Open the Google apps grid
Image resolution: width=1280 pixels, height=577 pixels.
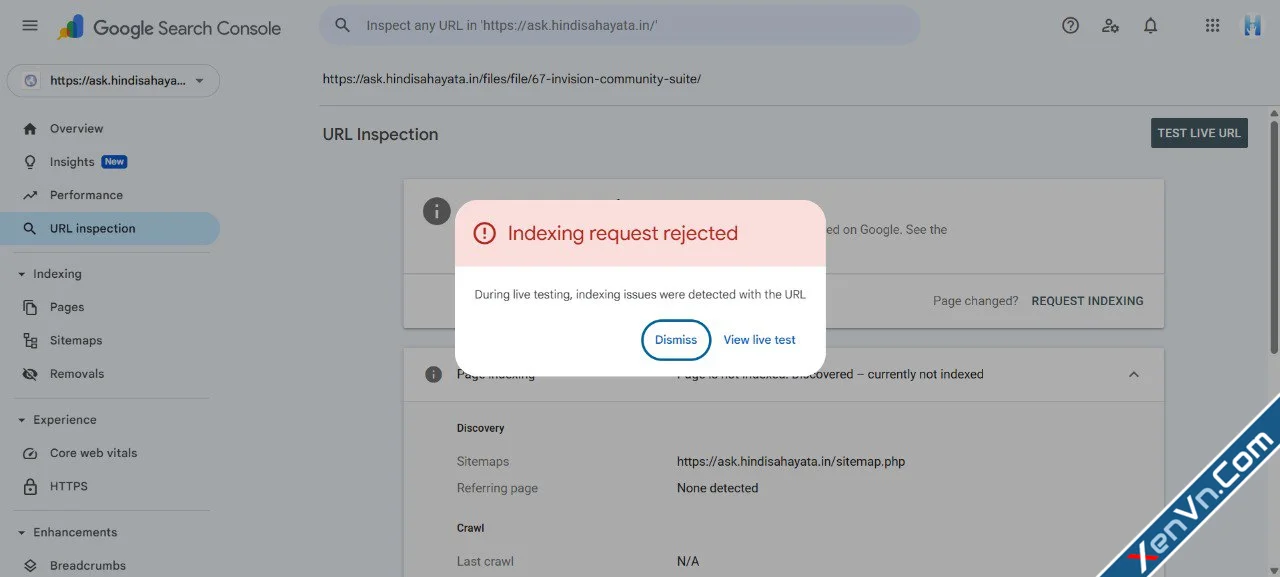click(x=1212, y=26)
